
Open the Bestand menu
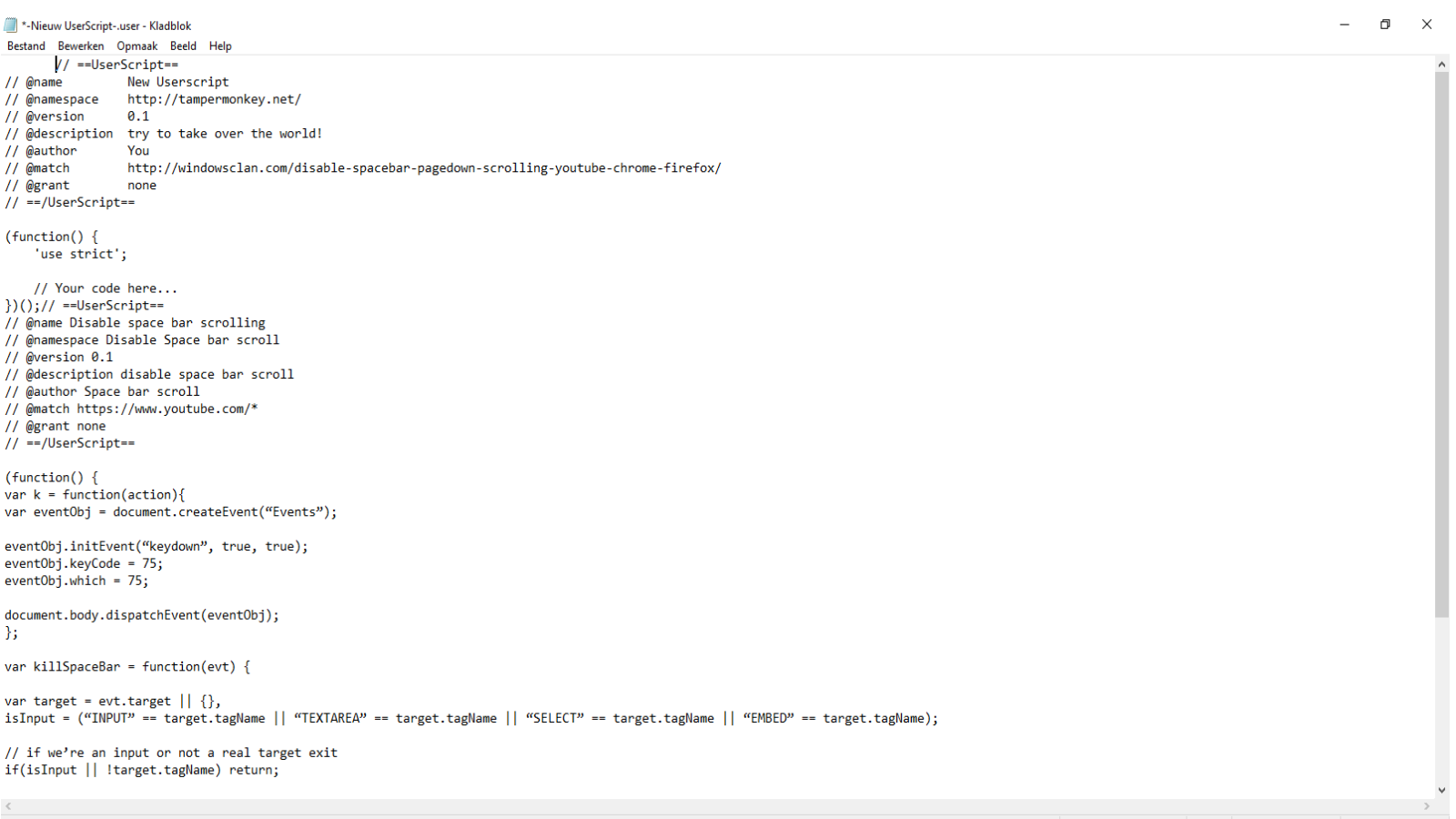click(x=25, y=45)
